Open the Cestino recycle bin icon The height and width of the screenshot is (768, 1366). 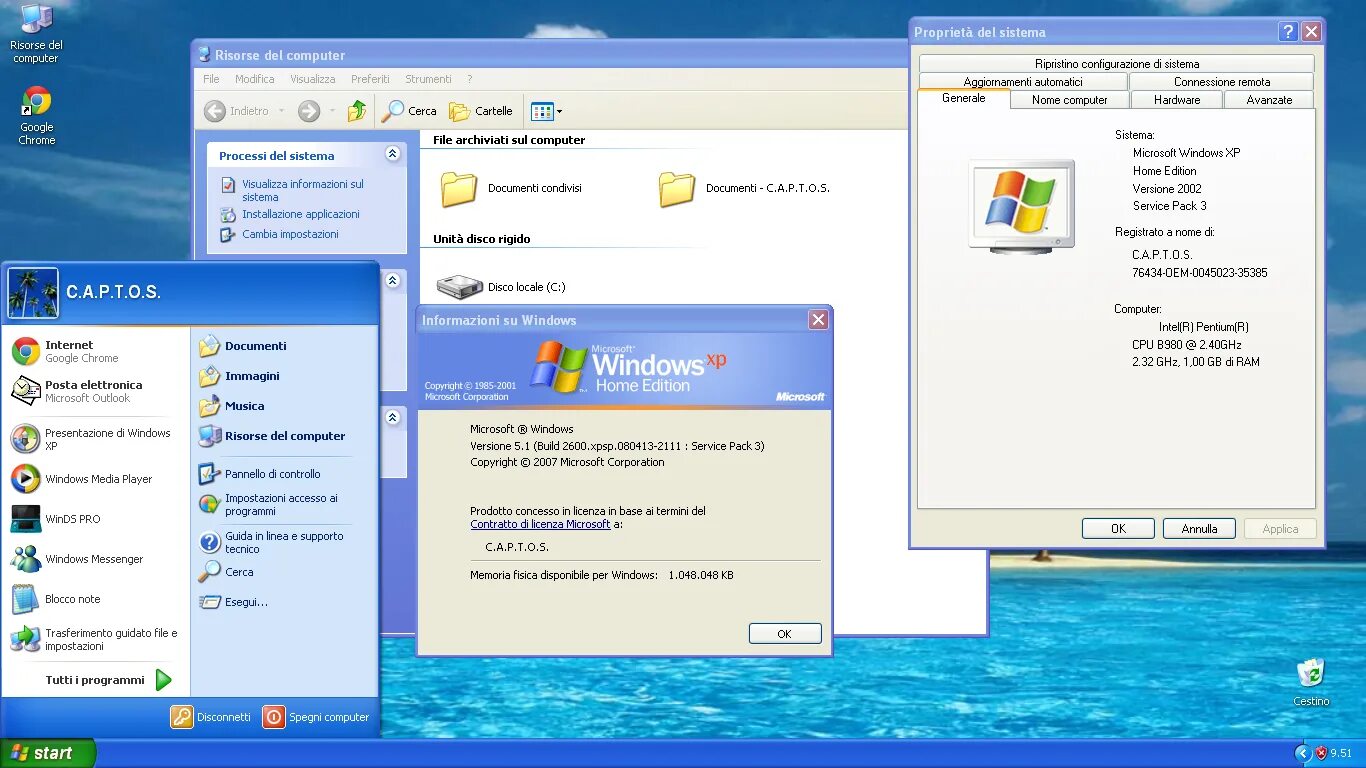click(1311, 683)
